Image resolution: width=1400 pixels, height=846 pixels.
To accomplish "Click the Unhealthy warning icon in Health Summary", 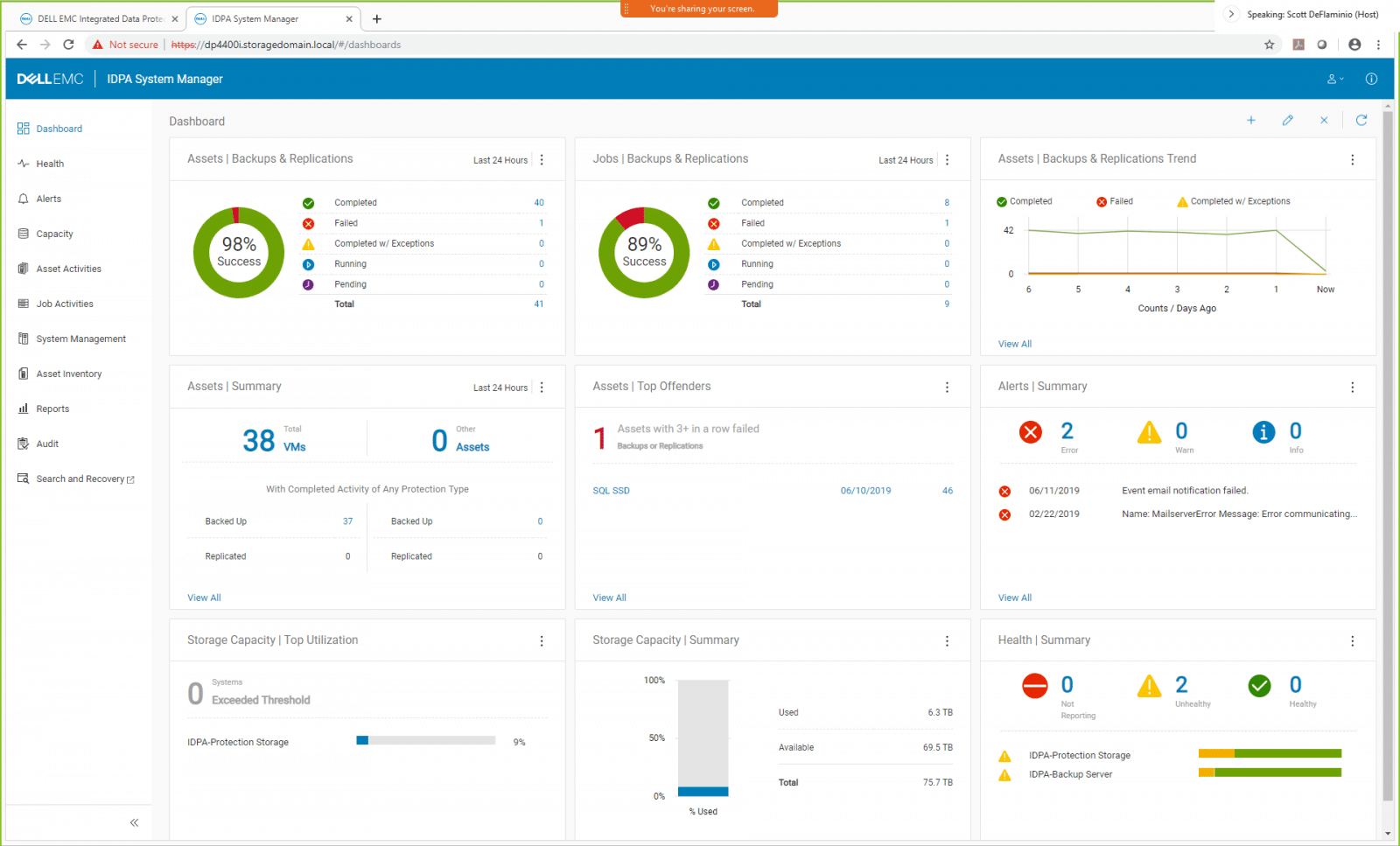I will pos(1149,686).
